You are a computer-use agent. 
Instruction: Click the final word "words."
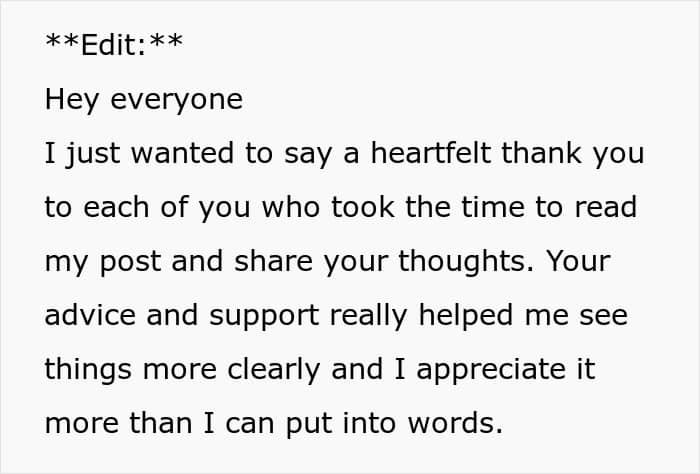coord(455,423)
